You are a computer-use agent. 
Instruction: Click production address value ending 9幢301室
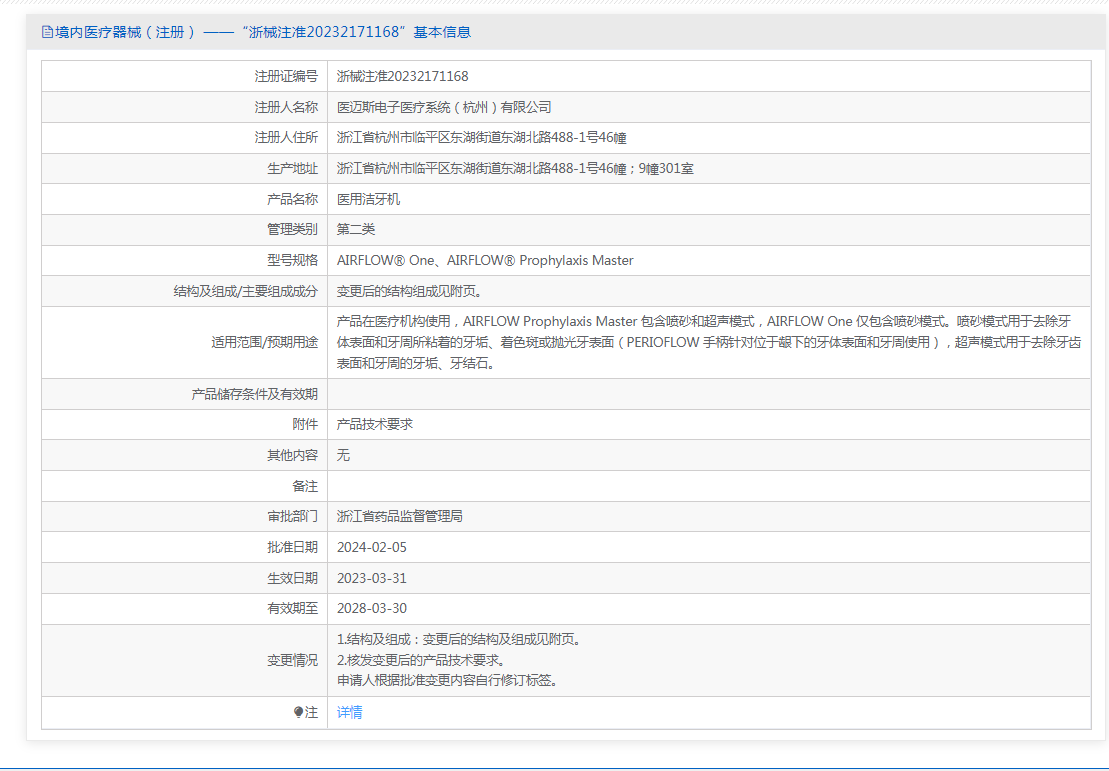coord(515,168)
